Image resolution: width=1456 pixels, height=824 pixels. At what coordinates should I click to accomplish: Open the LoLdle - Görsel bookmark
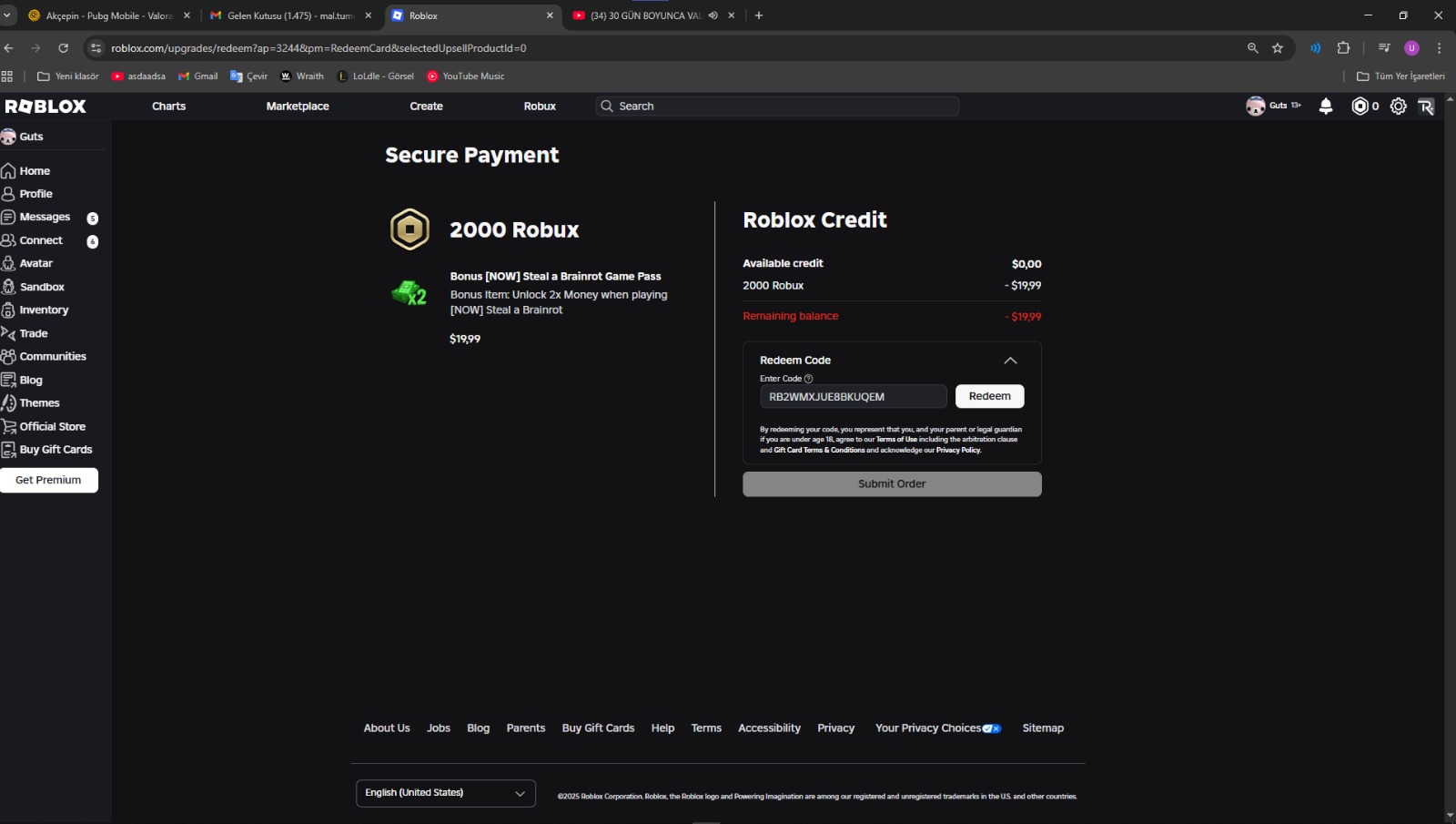tap(375, 76)
